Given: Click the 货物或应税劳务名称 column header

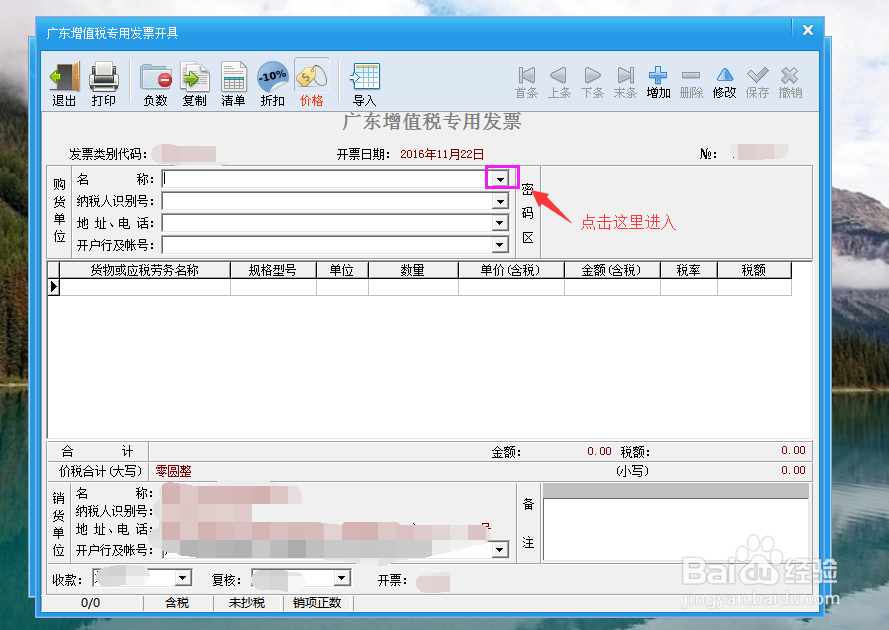Looking at the screenshot, I should click(x=145, y=270).
